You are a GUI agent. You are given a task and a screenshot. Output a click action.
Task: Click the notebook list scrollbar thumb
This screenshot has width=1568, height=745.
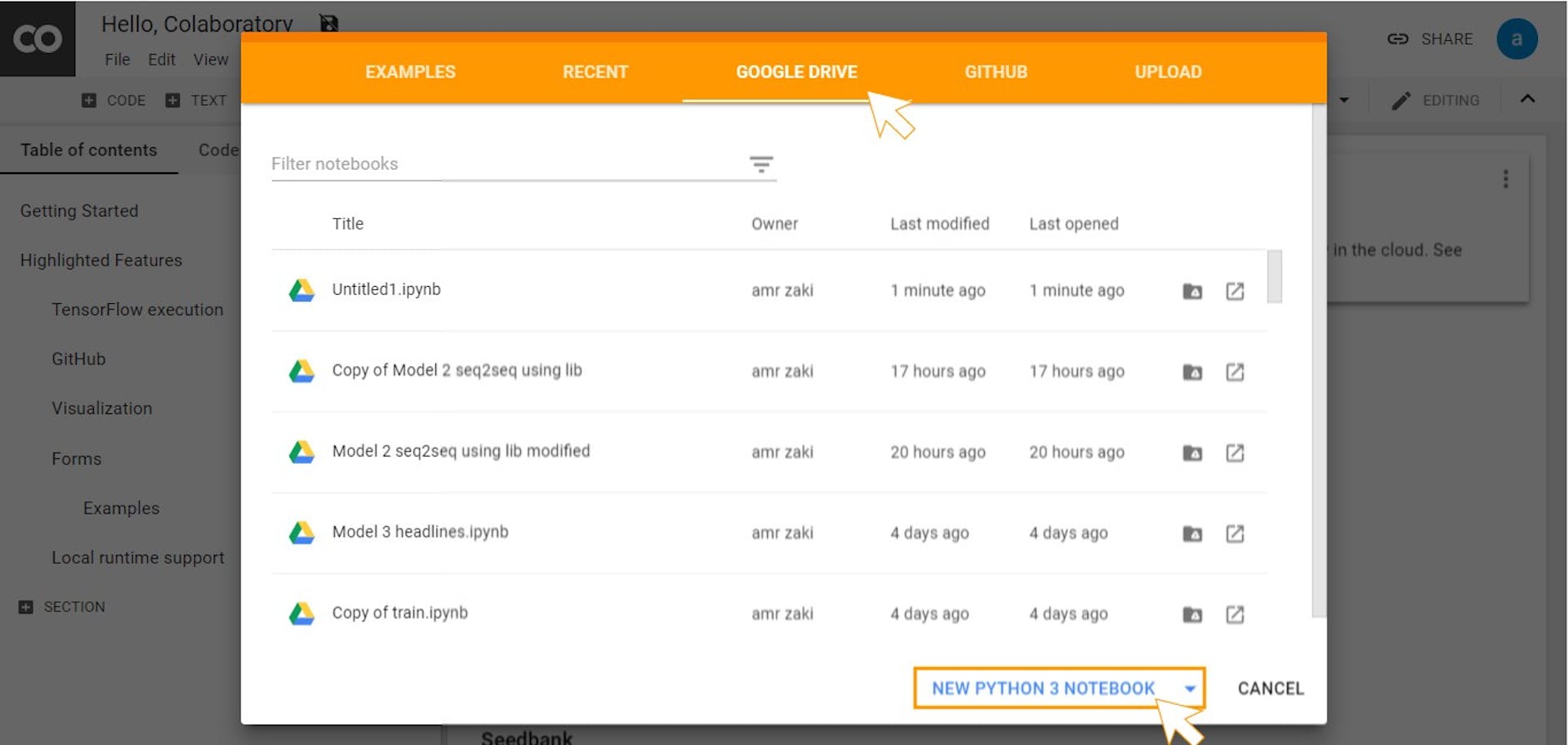coord(1274,277)
